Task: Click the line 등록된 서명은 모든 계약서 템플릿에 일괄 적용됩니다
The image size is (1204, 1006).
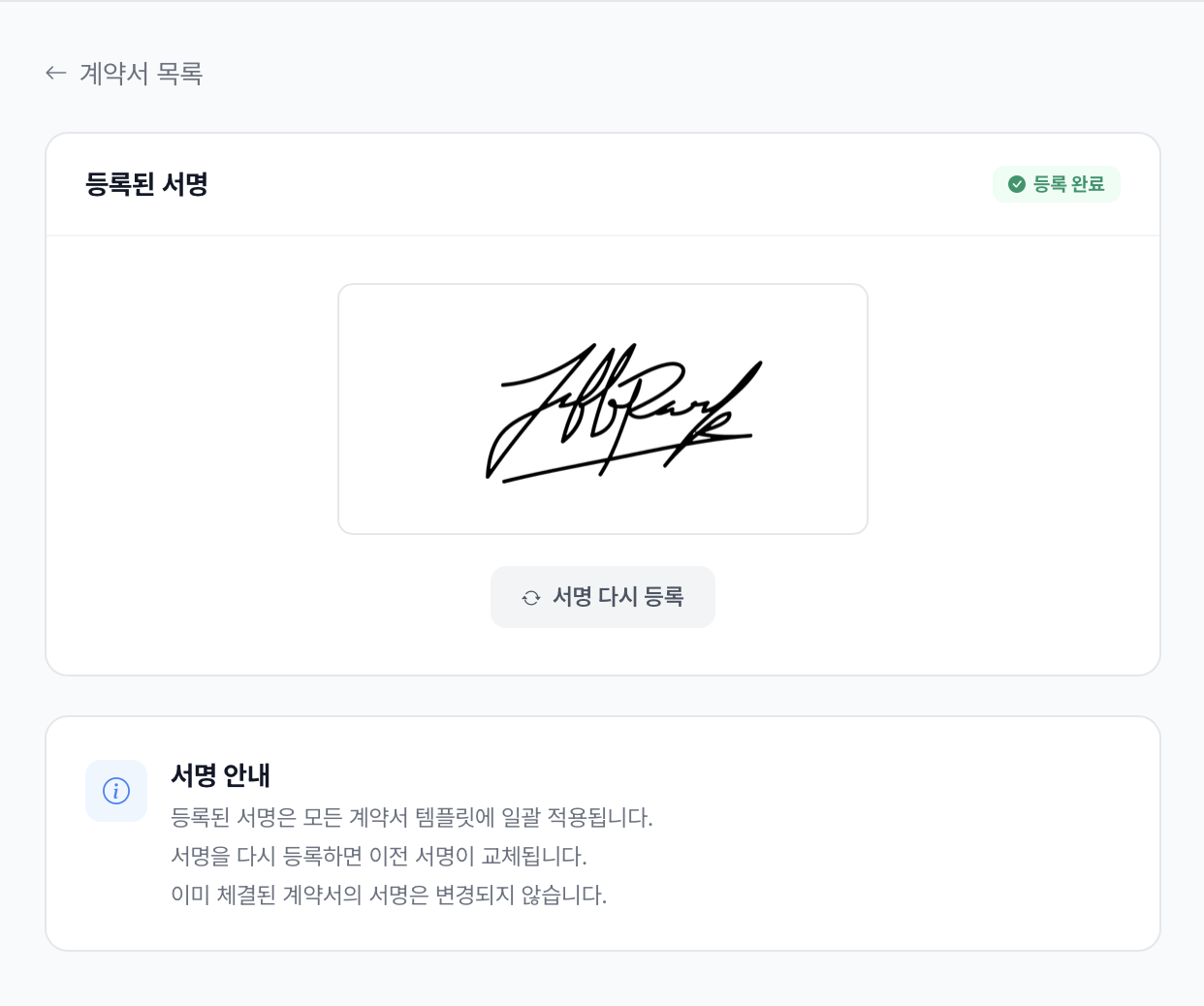Action: [410, 818]
